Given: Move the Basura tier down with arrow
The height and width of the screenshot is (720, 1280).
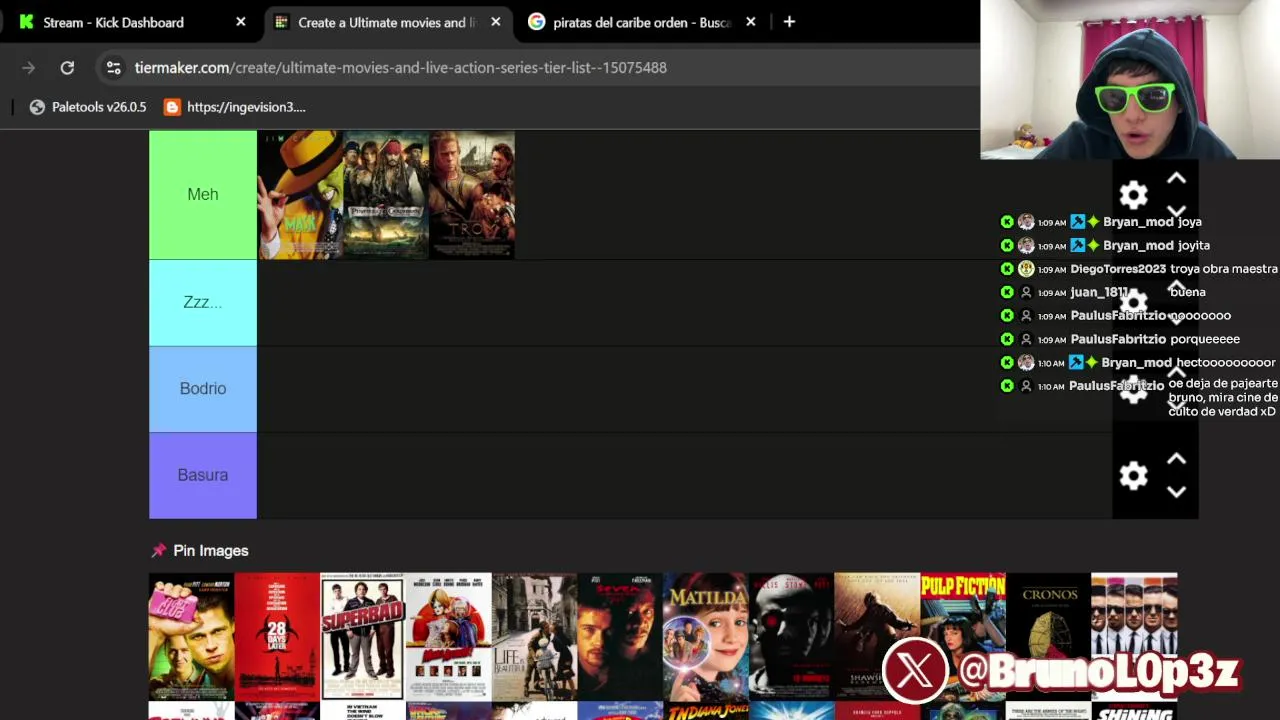Looking at the screenshot, I should coord(1176,492).
